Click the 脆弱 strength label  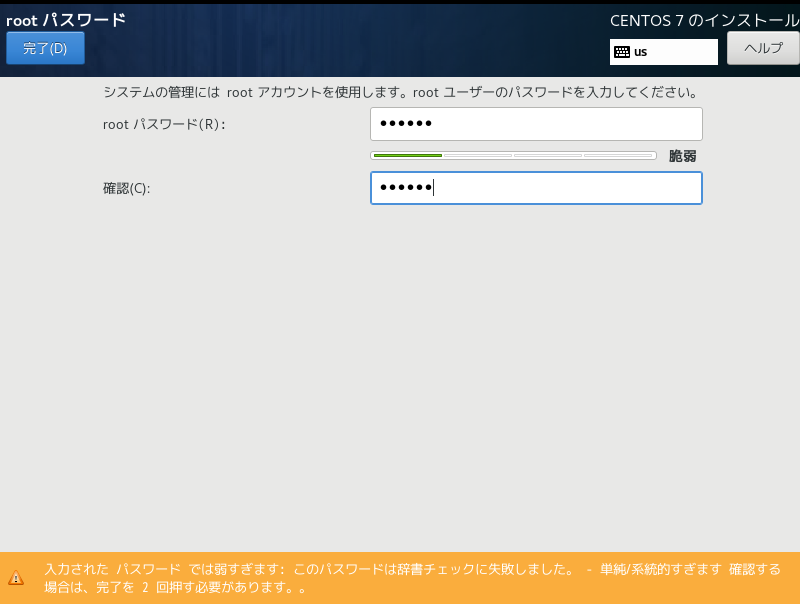(x=682, y=156)
